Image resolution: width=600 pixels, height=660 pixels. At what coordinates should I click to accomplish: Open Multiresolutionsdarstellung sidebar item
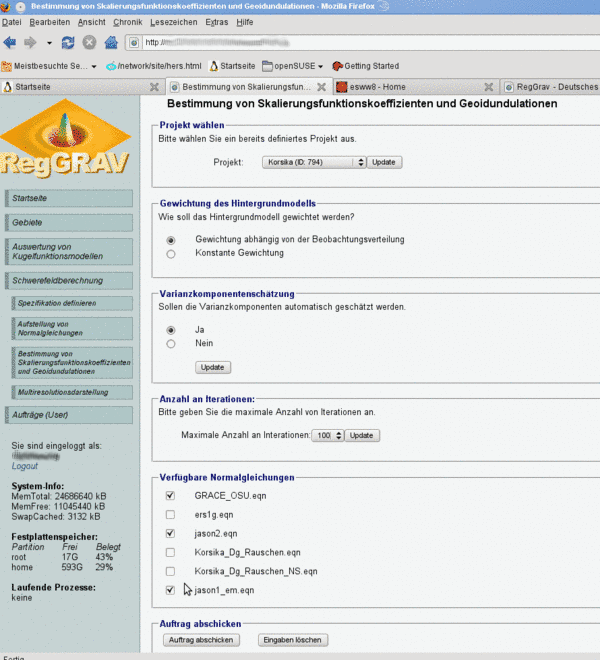[72, 392]
